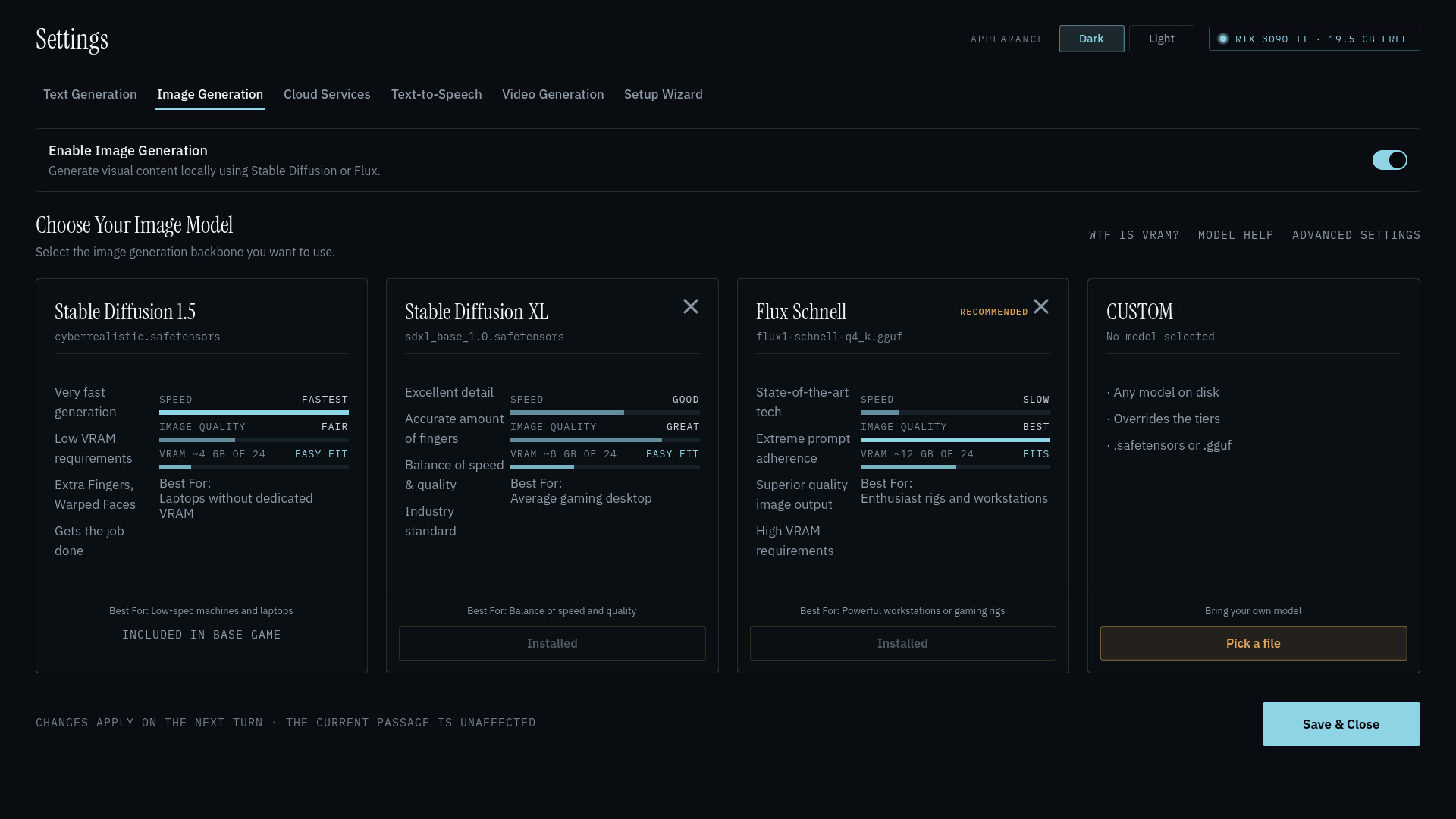Toggle Enable Image Generation switch
Image resolution: width=1456 pixels, height=819 pixels.
click(x=1389, y=160)
